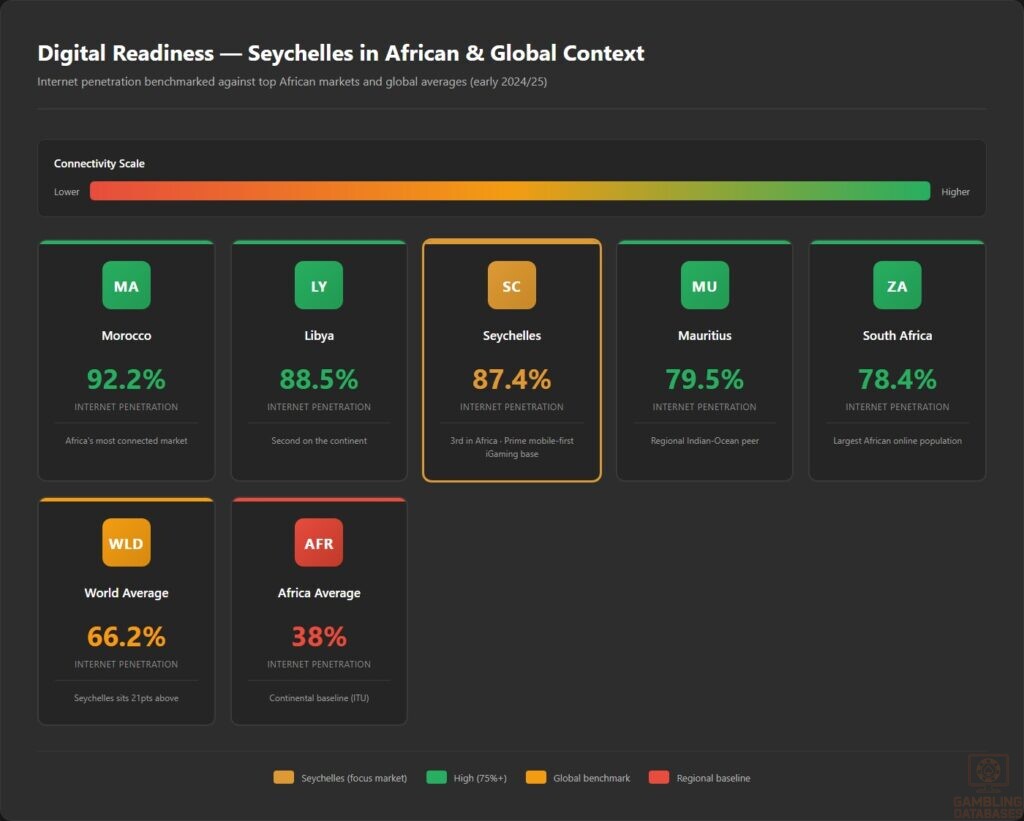Click the 'Higher' scale label
The width and height of the screenshot is (1024, 821).
tap(955, 192)
